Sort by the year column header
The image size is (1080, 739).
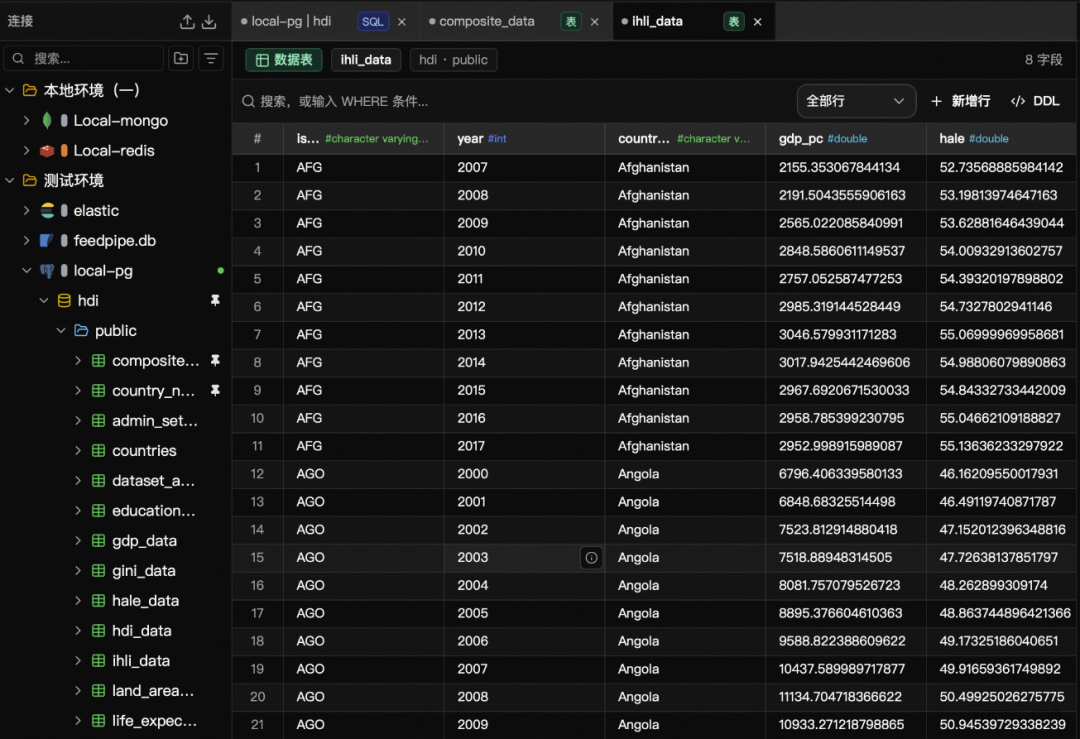click(525, 138)
